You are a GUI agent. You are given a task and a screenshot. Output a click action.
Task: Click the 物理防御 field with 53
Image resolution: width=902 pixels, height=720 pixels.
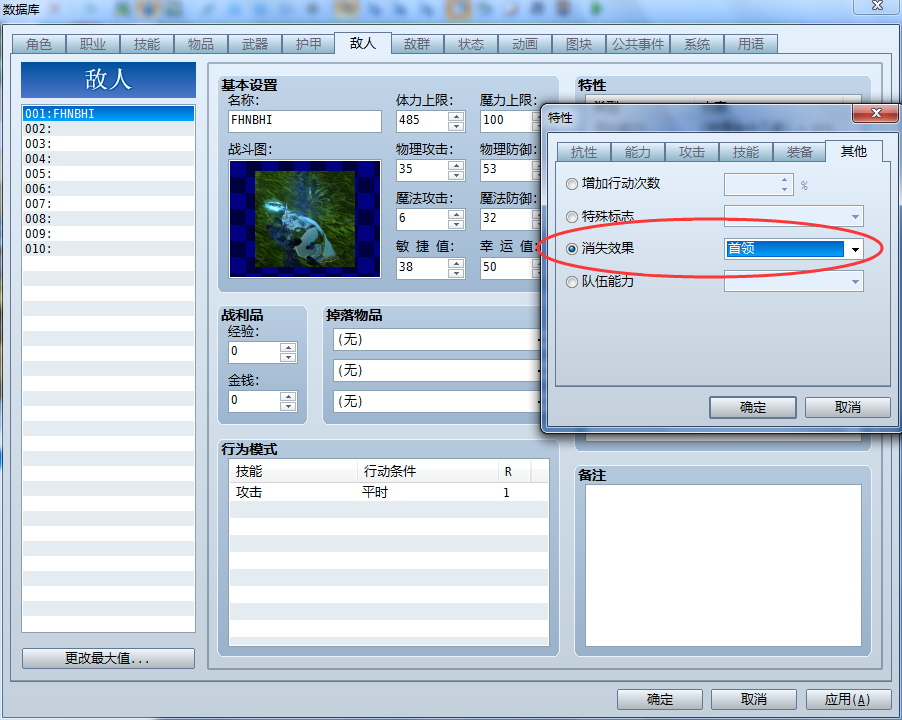pyautogui.click(x=506, y=170)
